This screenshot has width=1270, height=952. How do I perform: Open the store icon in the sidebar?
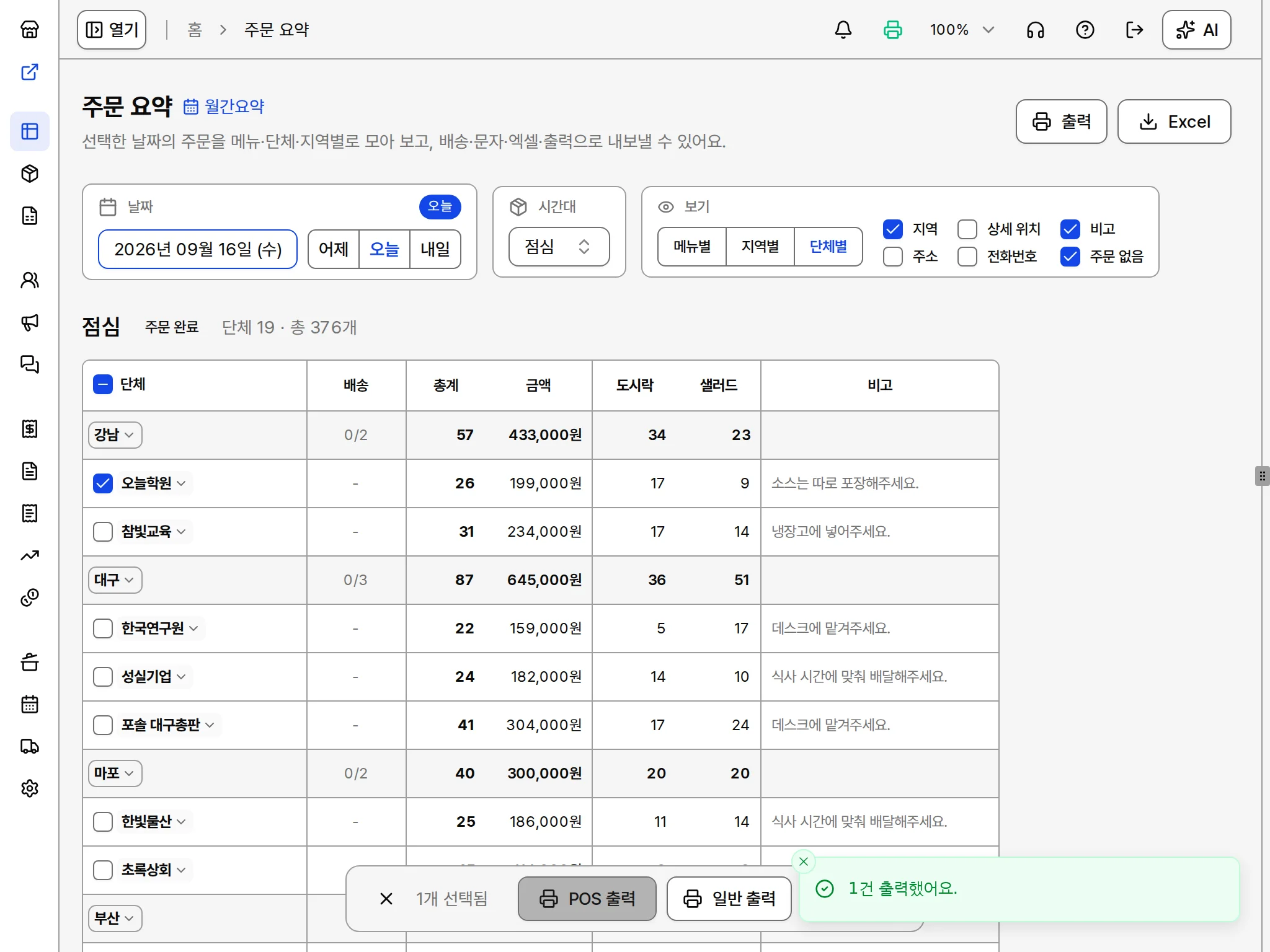30,30
